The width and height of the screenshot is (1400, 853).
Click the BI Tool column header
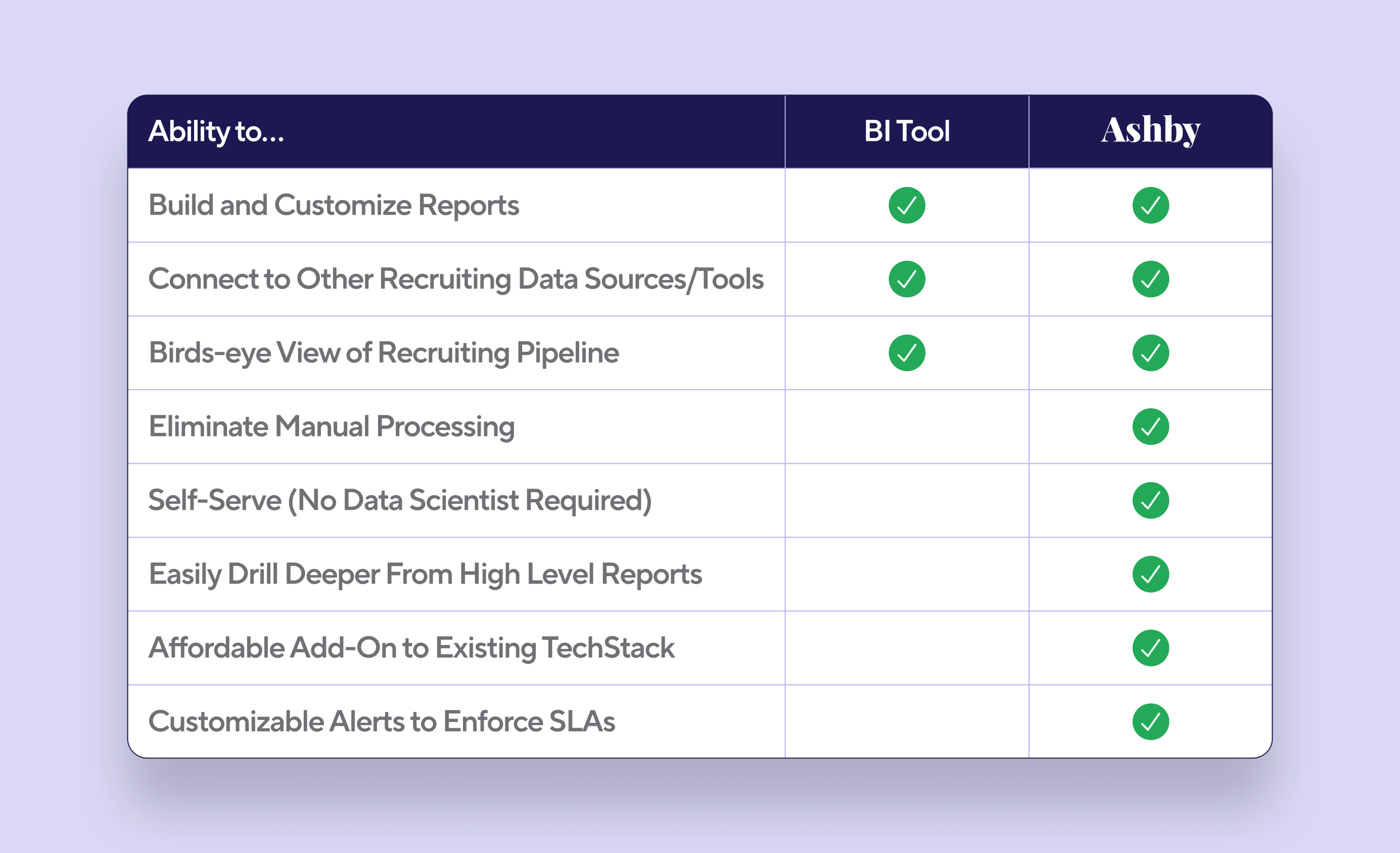pos(907,131)
